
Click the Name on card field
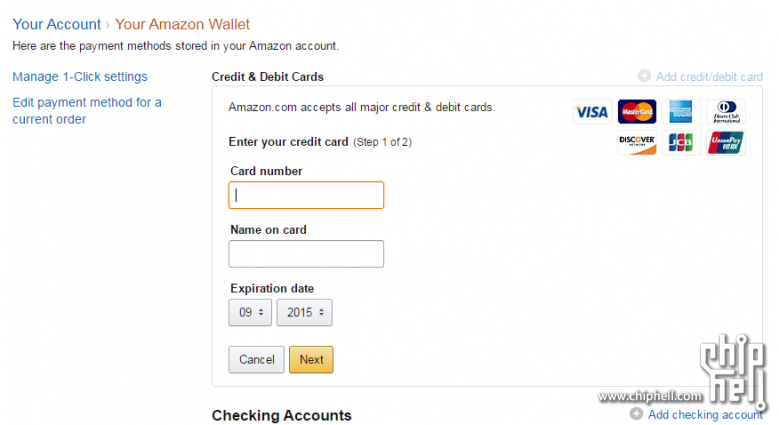tap(306, 254)
